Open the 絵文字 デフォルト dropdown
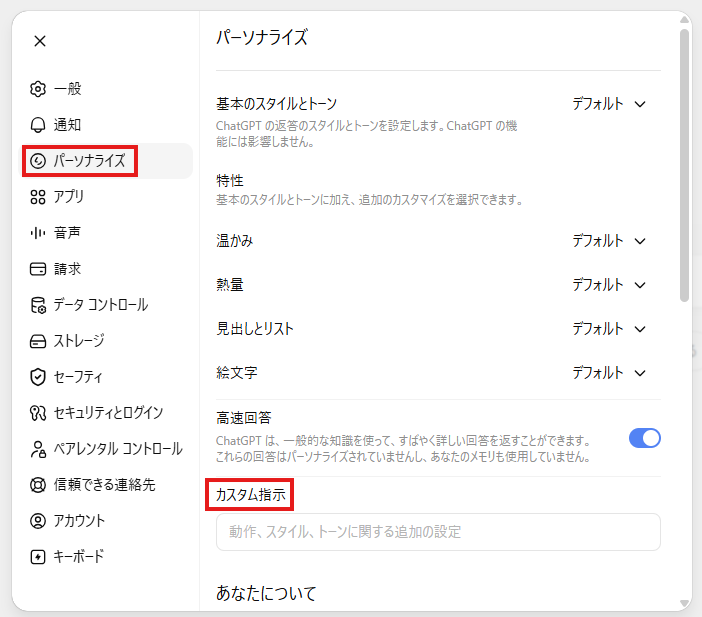The width and height of the screenshot is (702, 617). [x=609, y=373]
